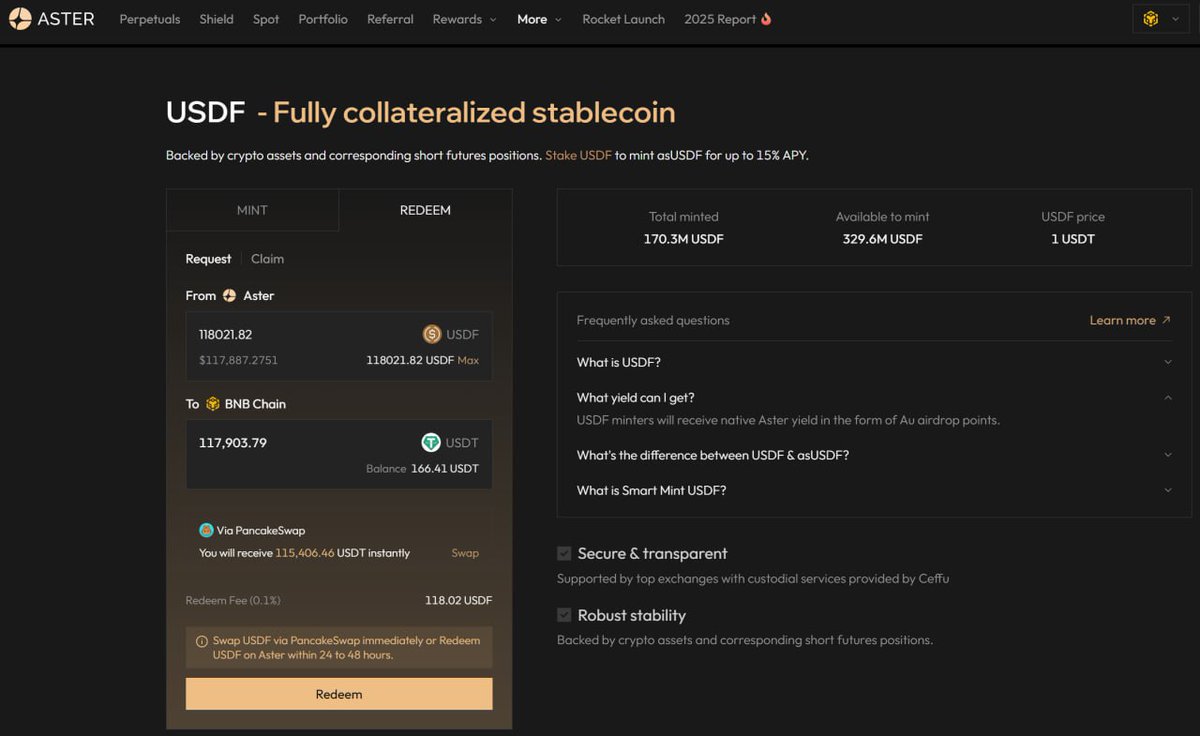
Task: Open the BNB chain network selector icon
Action: (x=1151, y=19)
